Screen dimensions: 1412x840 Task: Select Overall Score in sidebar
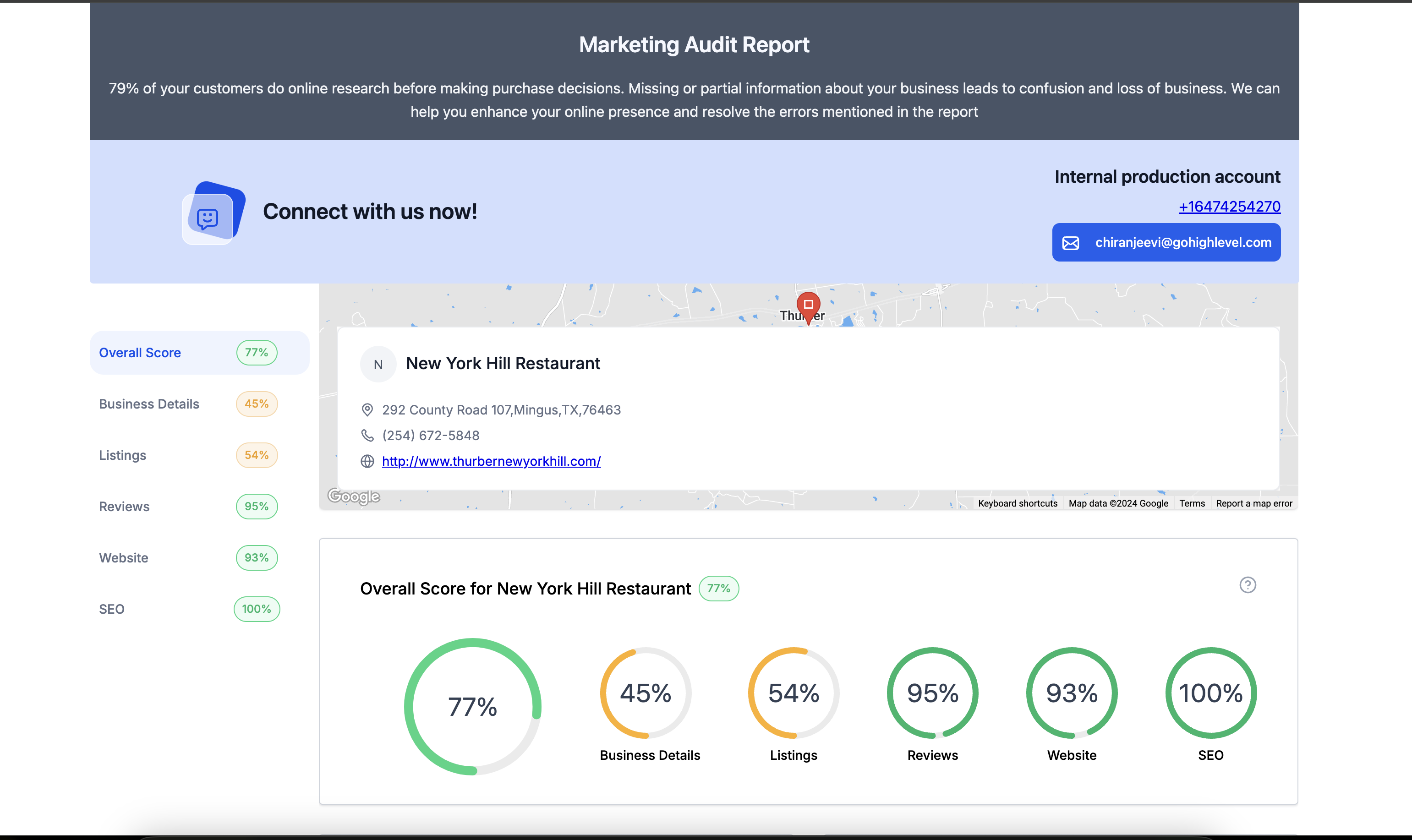[140, 353]
